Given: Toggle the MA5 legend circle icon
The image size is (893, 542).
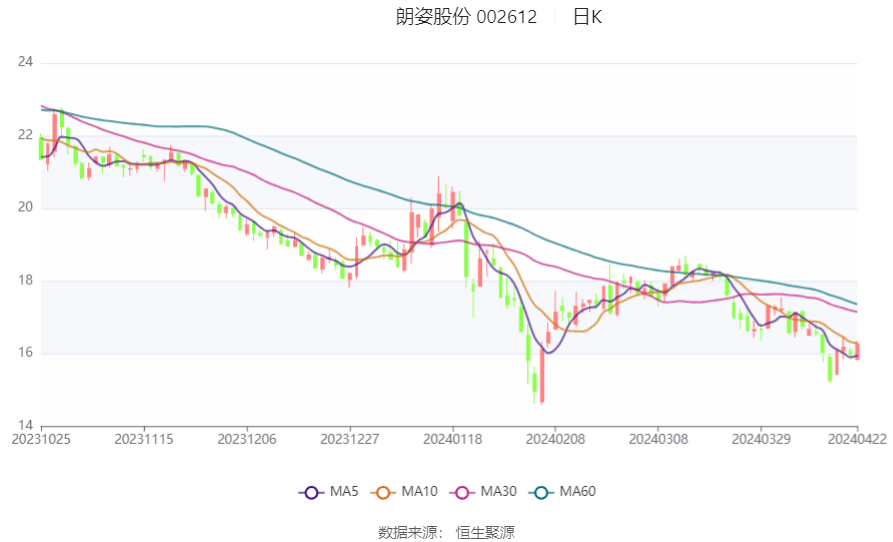Looking at the screenshot, I should (x=311, y=492).
